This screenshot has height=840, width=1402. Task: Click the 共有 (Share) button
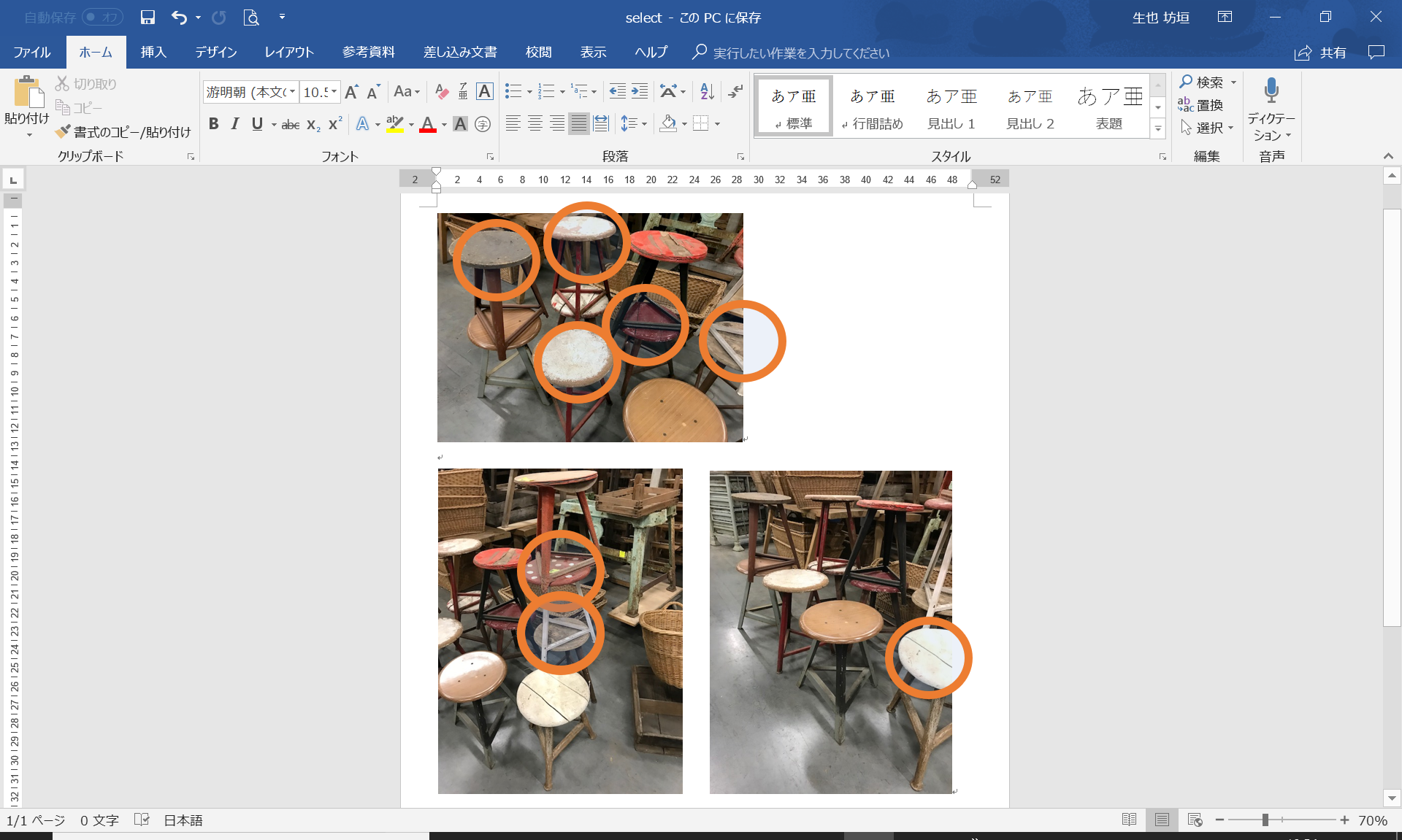(x=1320, y=53)
